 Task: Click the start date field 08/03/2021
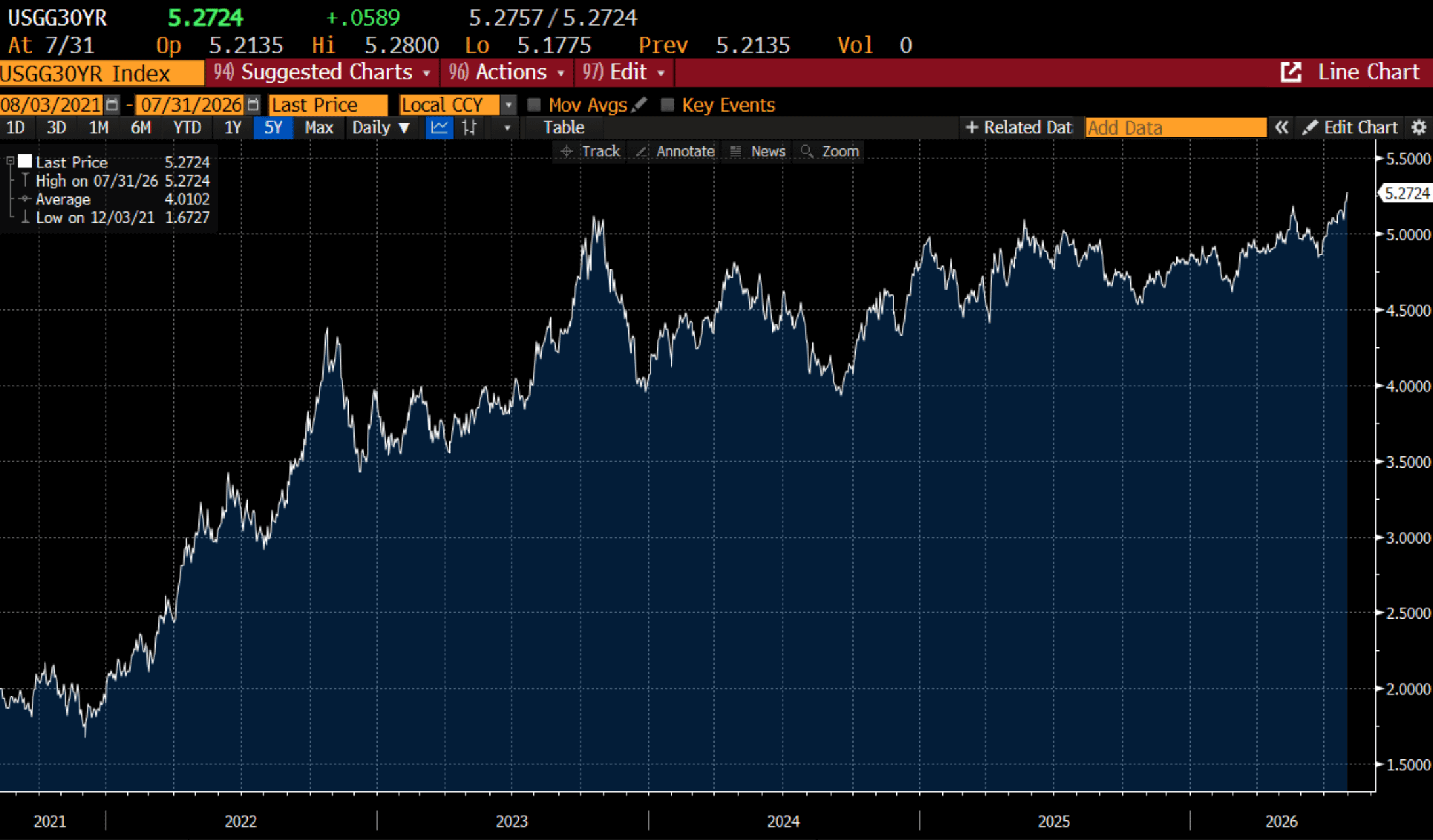[51, 105]
